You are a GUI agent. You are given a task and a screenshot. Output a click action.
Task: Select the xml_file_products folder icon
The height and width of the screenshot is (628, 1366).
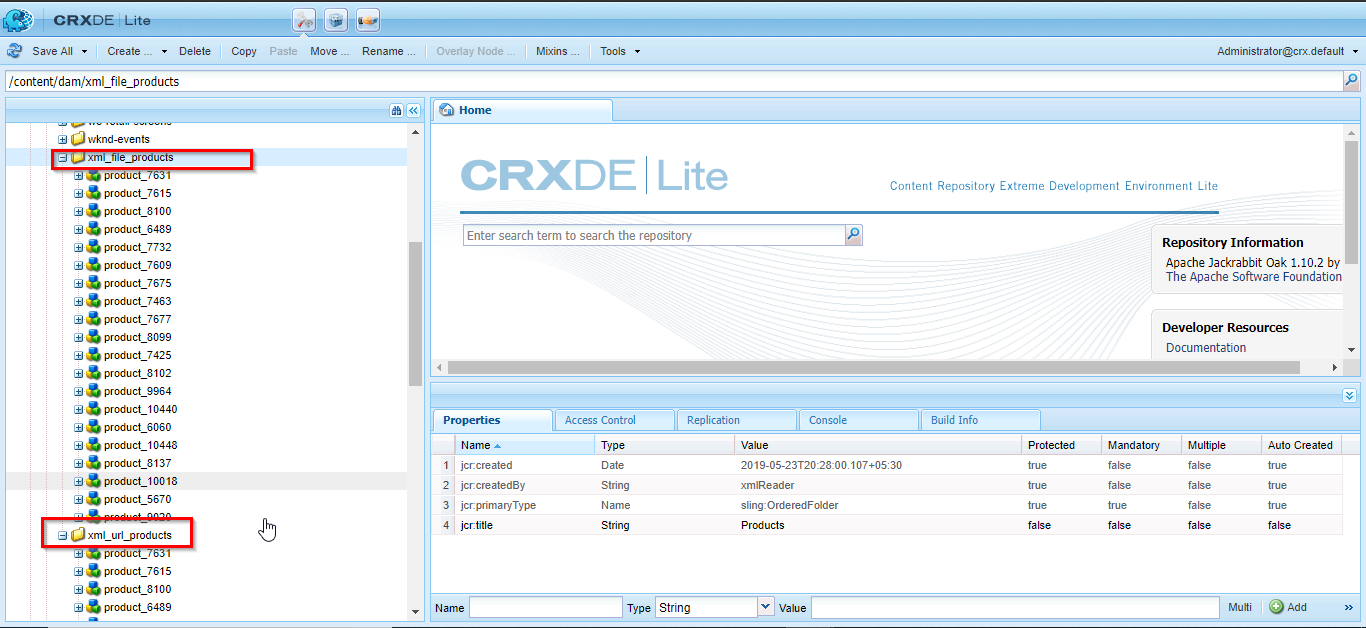(78, 157)
